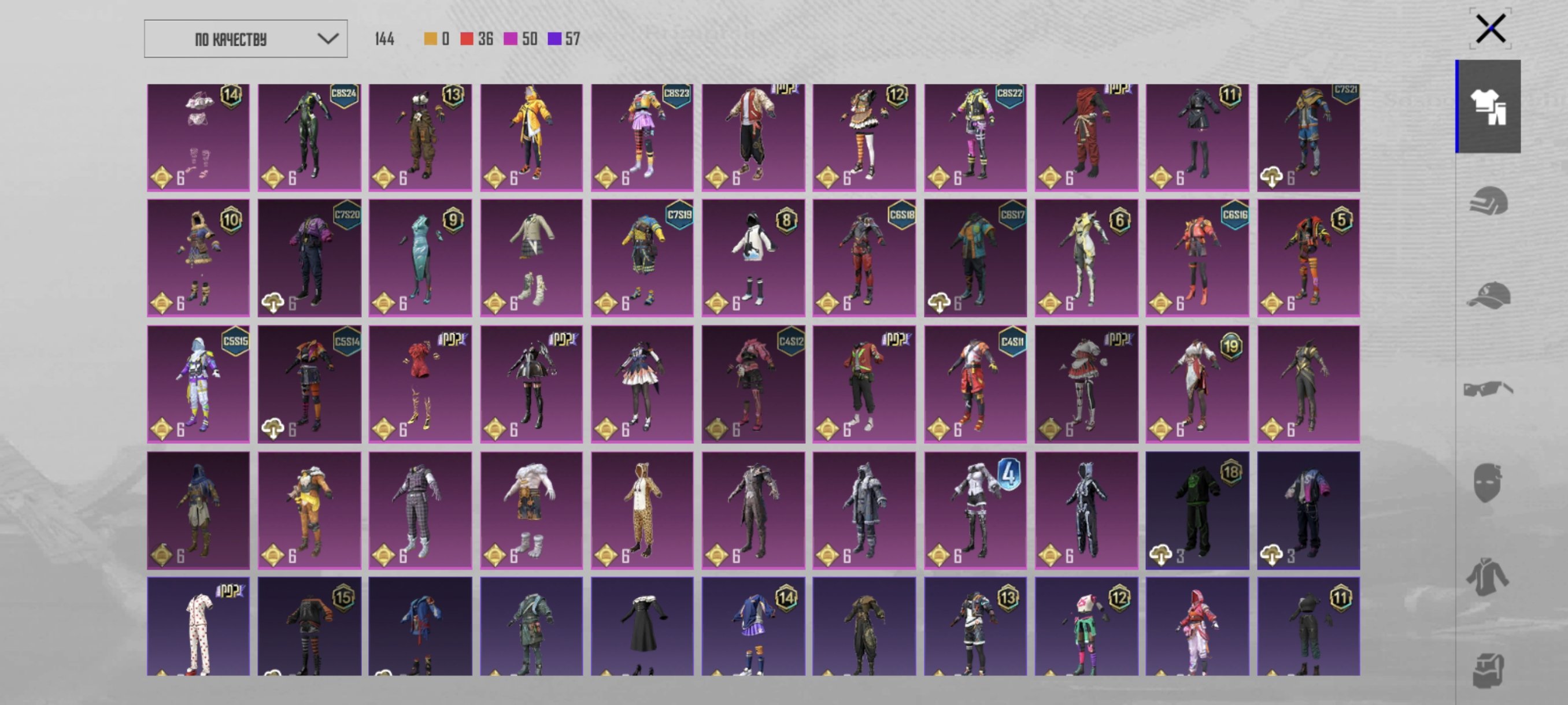Select the leopard onesie outfit

pos(642,510)
